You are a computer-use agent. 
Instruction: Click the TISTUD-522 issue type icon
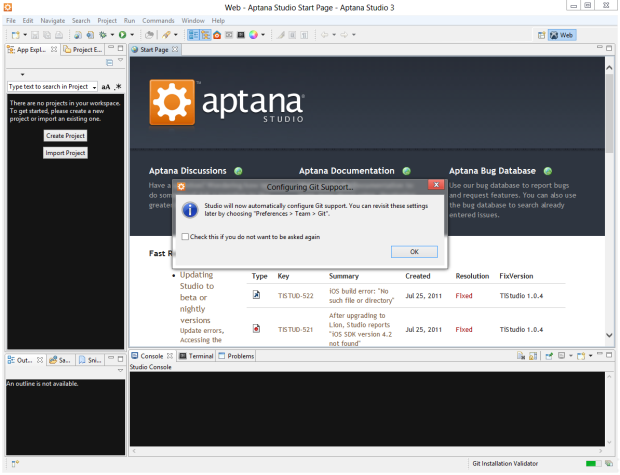click(x=256, y=295)
